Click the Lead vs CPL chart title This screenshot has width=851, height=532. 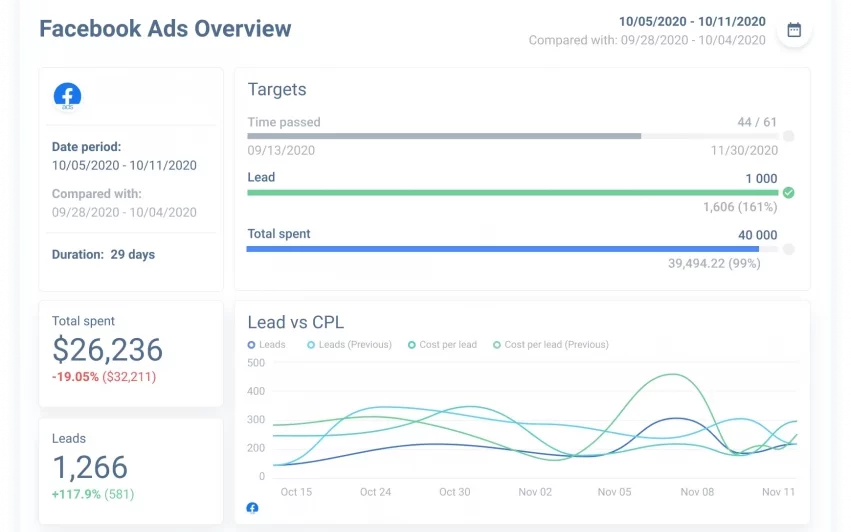pos(296,322)
